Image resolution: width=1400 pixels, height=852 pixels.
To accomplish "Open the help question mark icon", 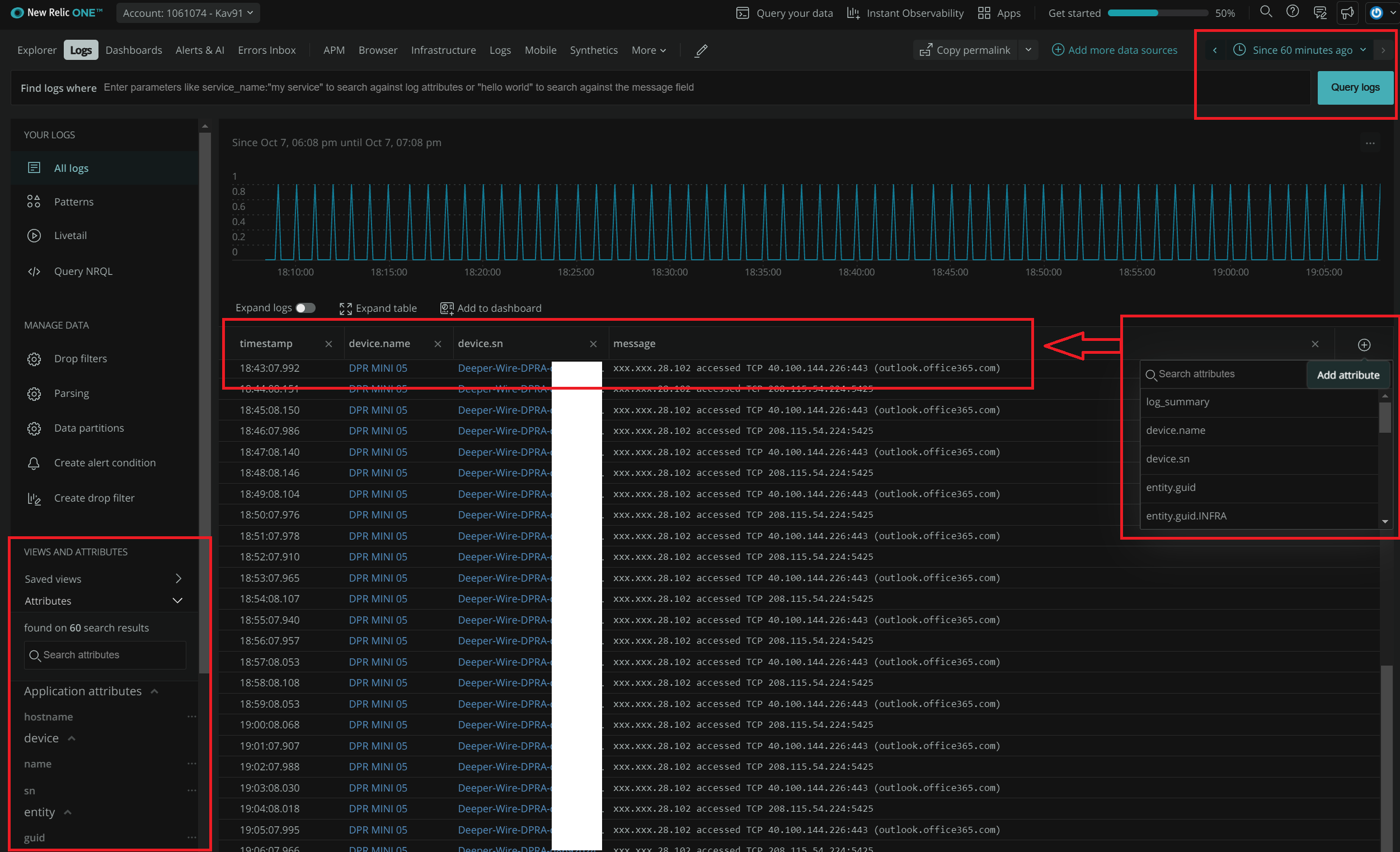I will click(x=1293, y=12).
